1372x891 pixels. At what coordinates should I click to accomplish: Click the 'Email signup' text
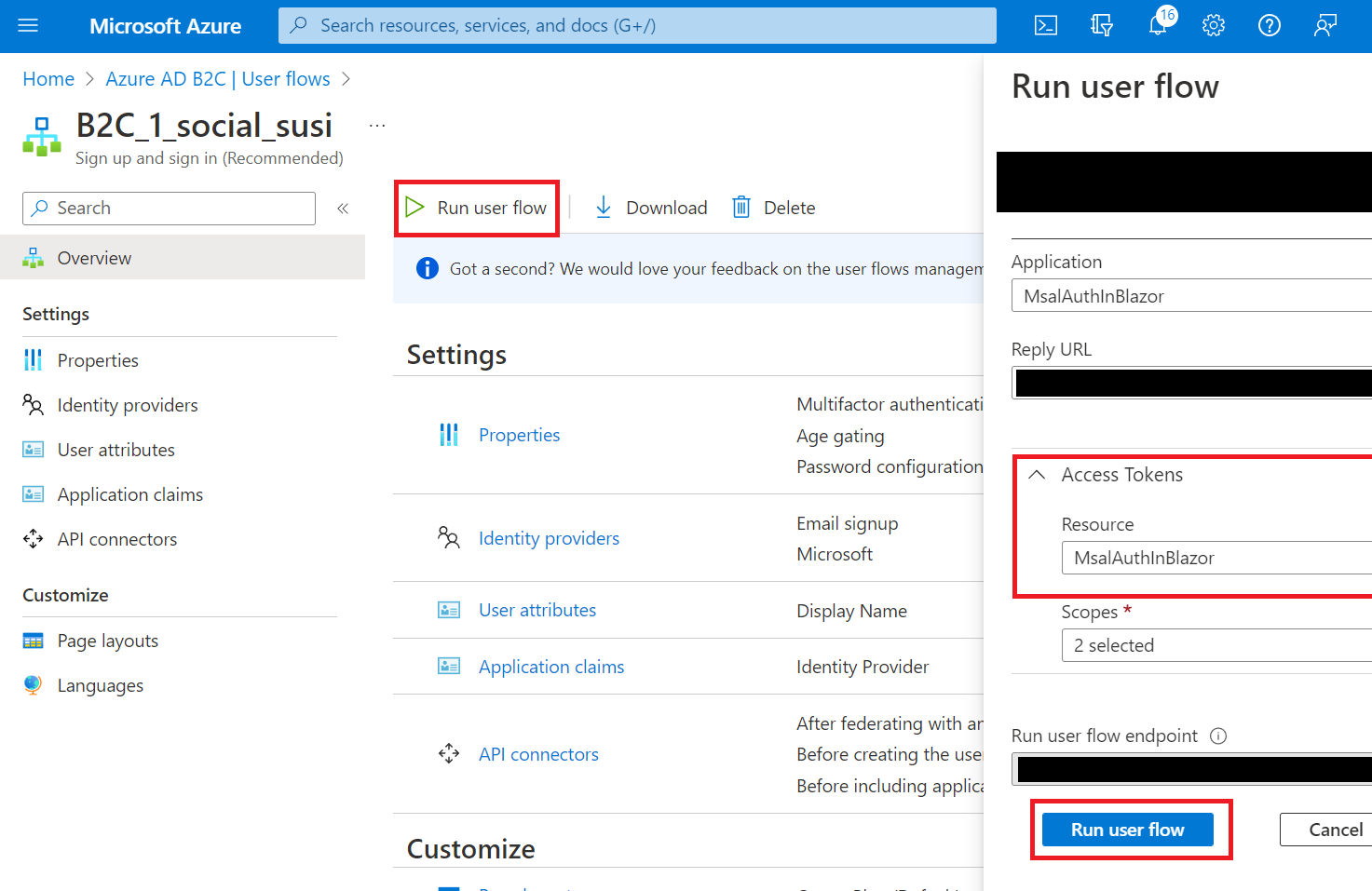(x=847, y=523)
